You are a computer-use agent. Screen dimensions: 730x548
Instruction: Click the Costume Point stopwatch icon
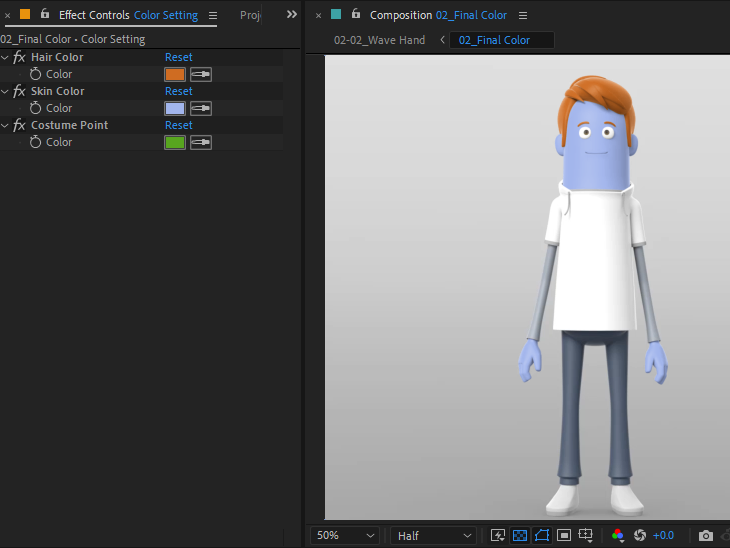click(35, 142)
